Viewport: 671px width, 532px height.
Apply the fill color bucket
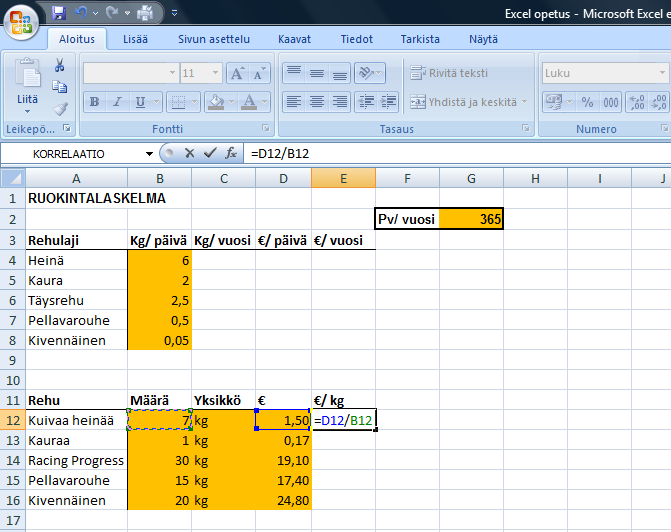tap(216, 102)
